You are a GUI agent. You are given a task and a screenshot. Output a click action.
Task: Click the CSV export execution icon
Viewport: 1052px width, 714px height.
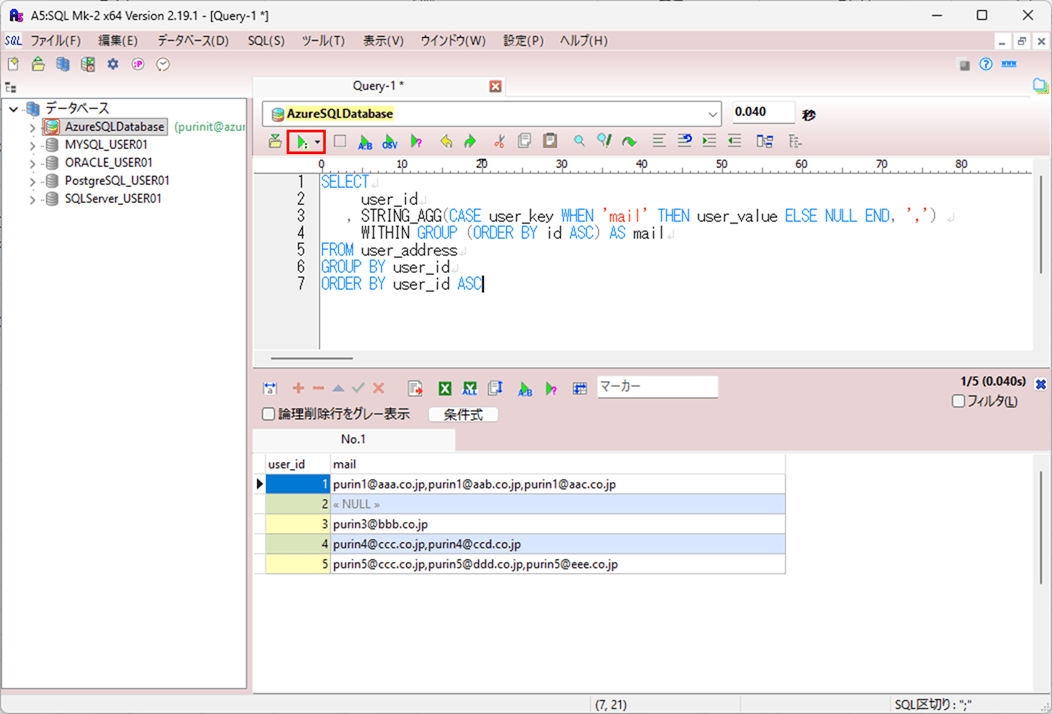pyautogui.click(x=390, y=142)
